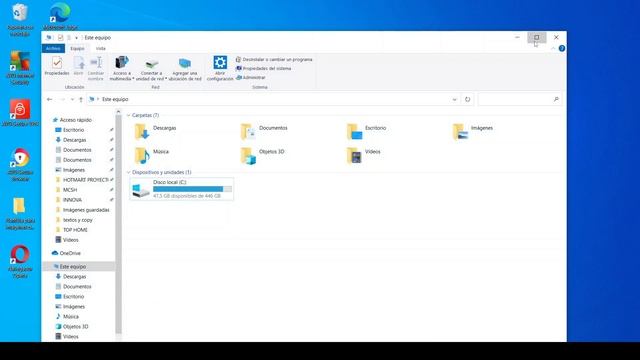This screenshot has height=360, width=640.
Task: Click the blue help question mark
Action: click(x=562, y=48)
